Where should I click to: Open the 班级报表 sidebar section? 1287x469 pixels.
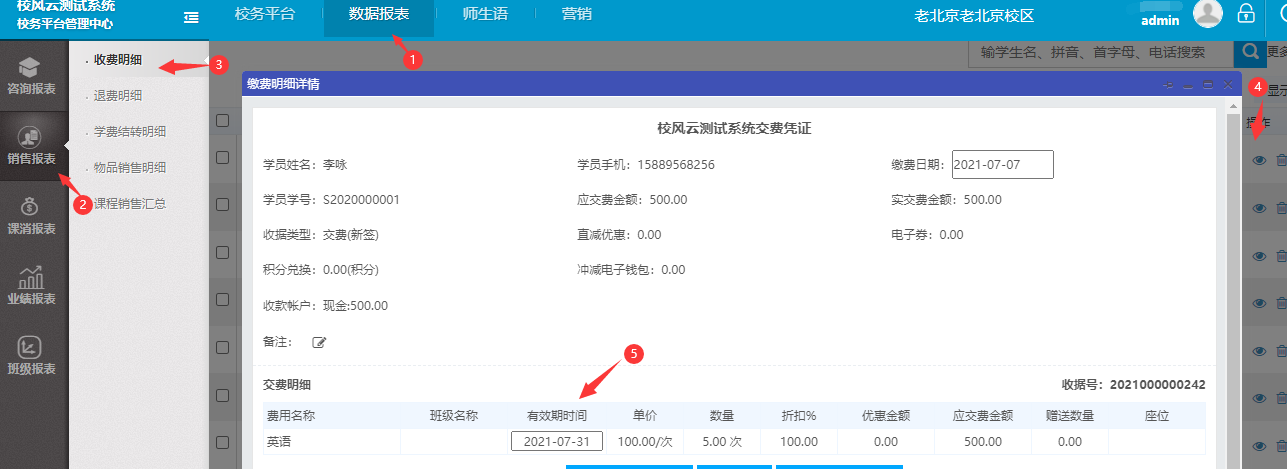[31, 356]
